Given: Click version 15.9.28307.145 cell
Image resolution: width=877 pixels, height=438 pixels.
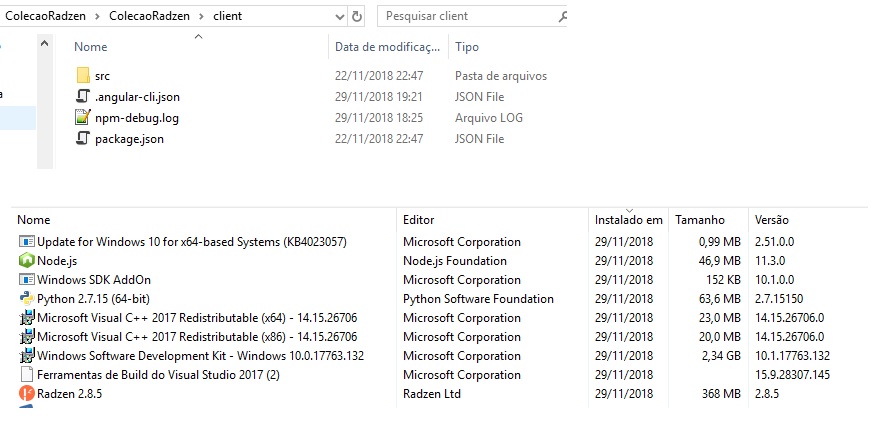Looking at the screenshot, I should [x=792, y=375].
